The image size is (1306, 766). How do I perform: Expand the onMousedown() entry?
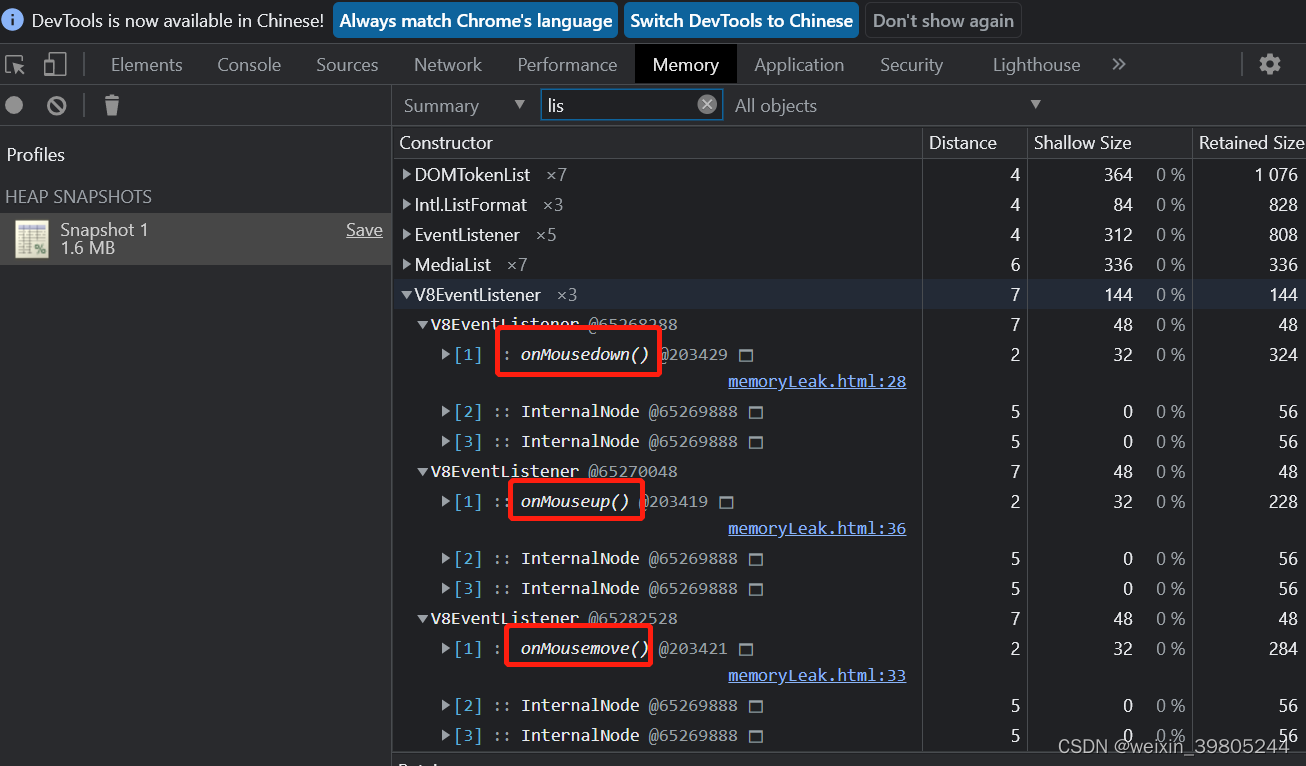point(446,355)
